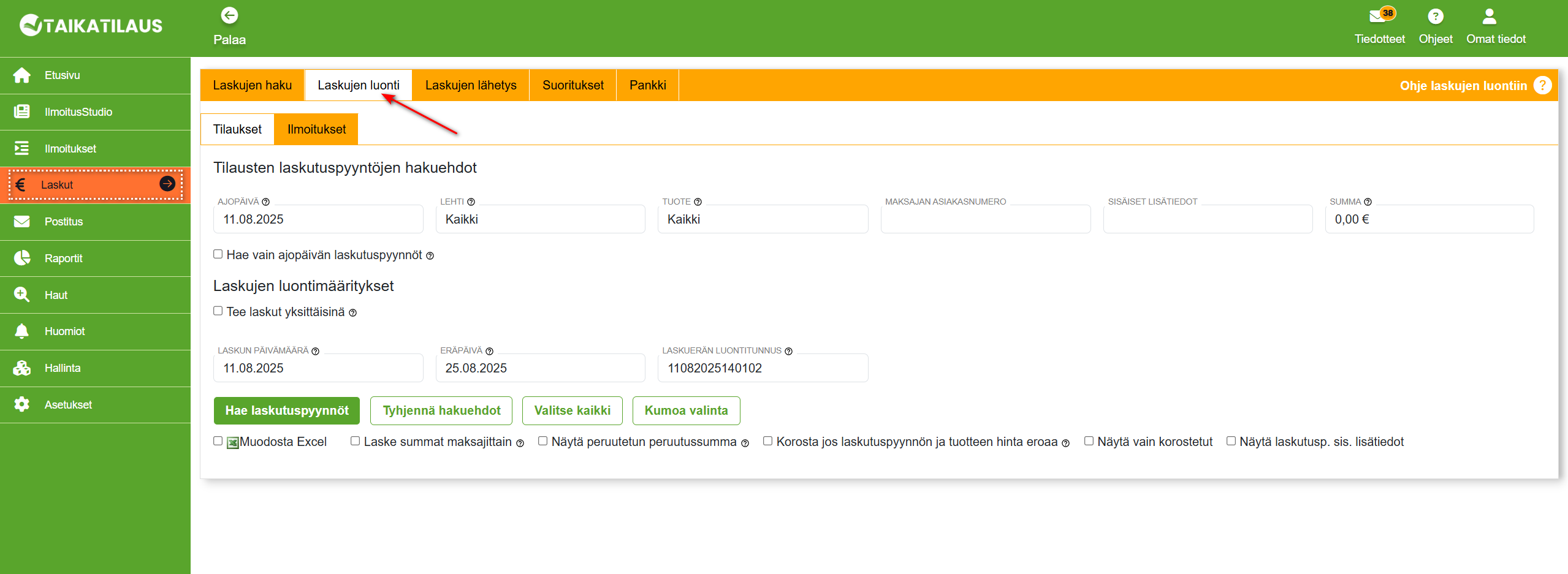Open the Lehti dropdown showing Kaikki
Screen dimensions: 1568x574
540,219
